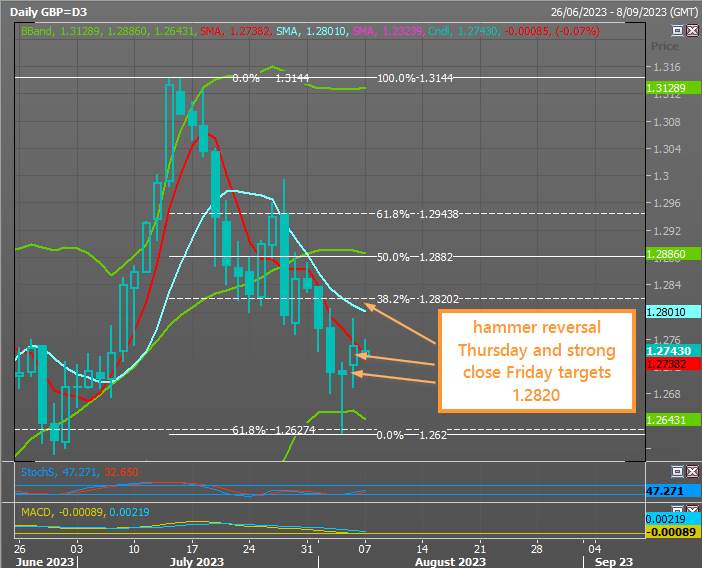Select the cyan SMA 1.28010 legend entry
This screenshot has height=568, width=702.
point(312,31)
